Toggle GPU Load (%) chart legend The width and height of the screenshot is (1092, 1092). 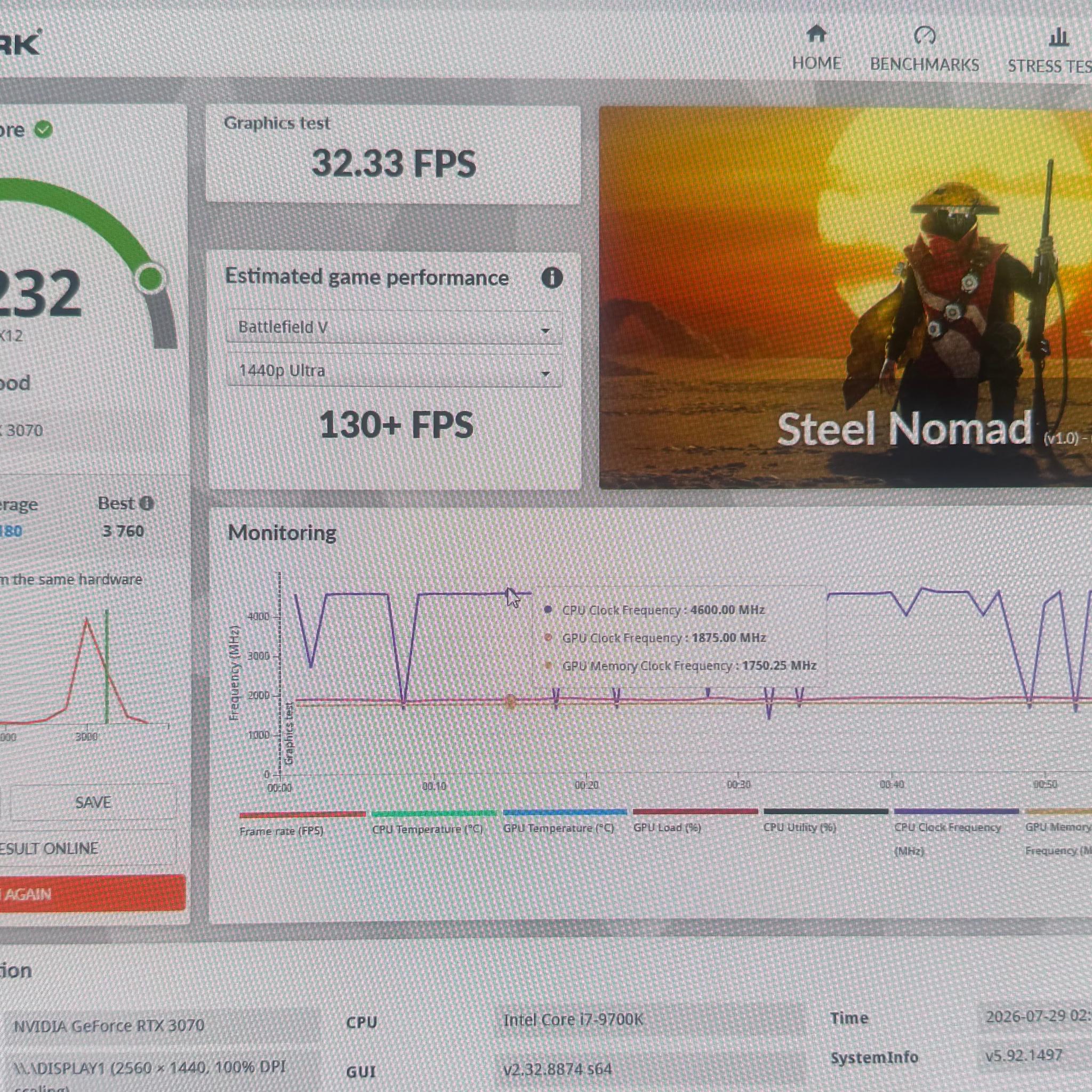pyautogui.click(x=695, y=821)
